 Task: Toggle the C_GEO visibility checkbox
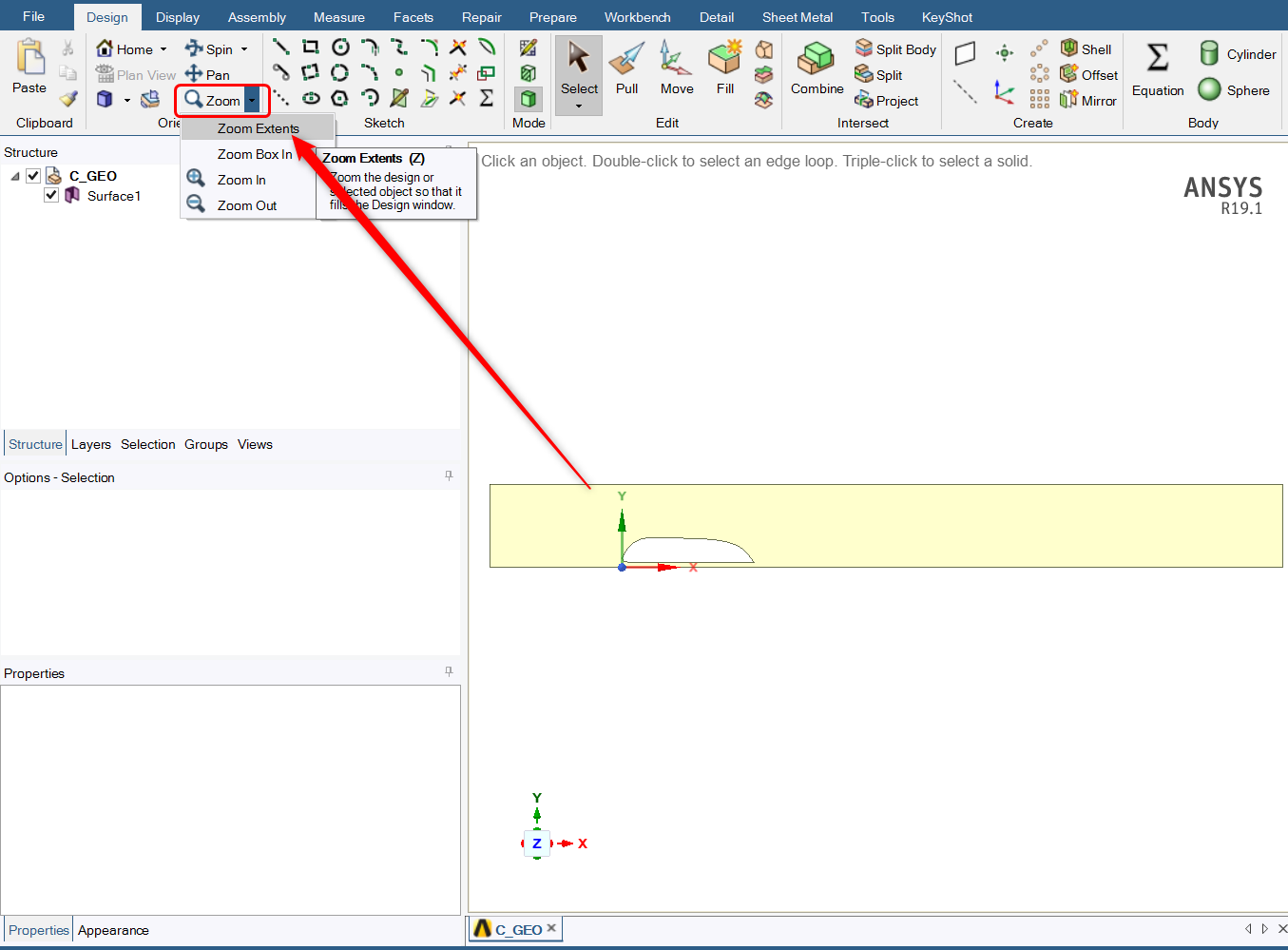33,176
